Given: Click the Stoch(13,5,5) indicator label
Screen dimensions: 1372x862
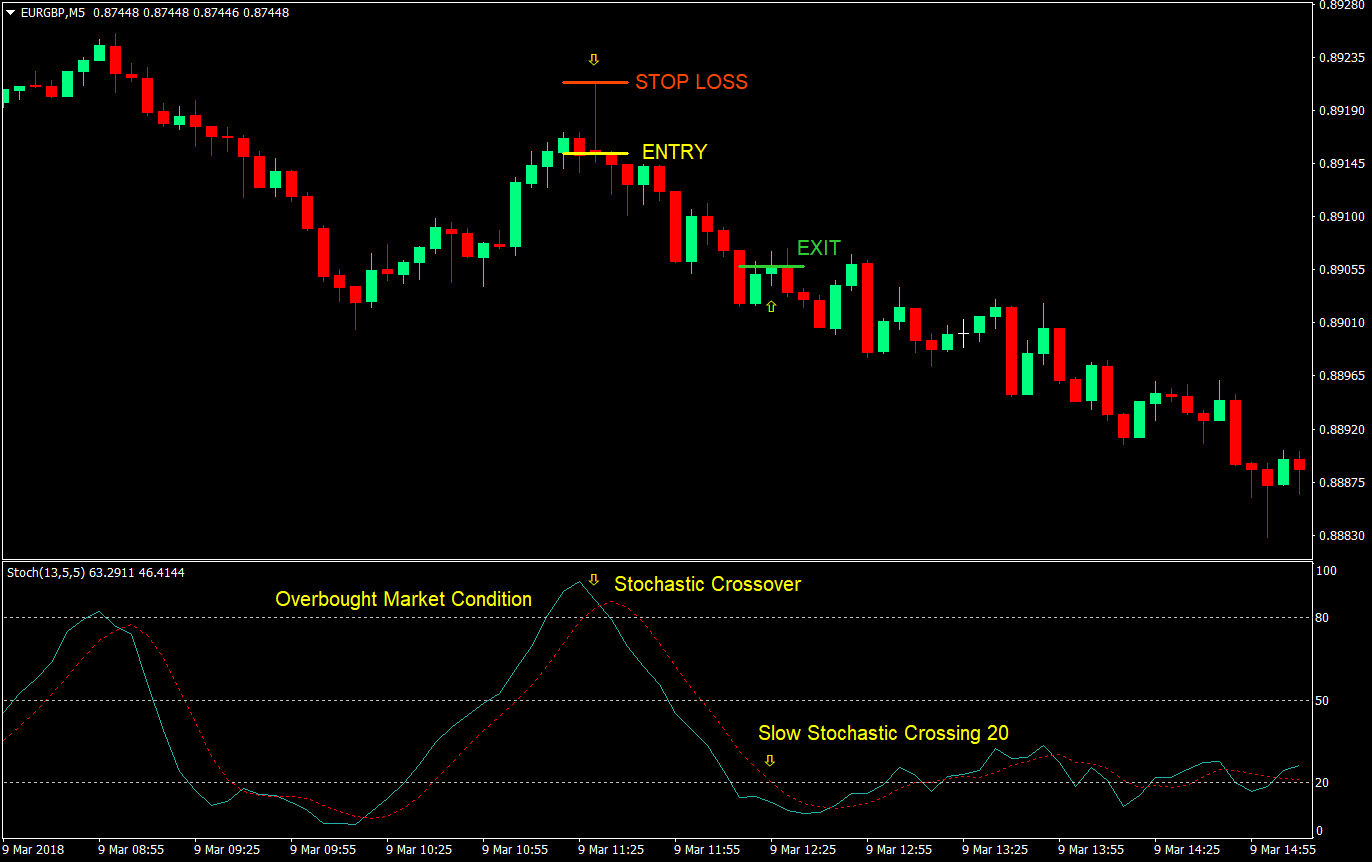Looking at the screenshot, I should 46,573.
